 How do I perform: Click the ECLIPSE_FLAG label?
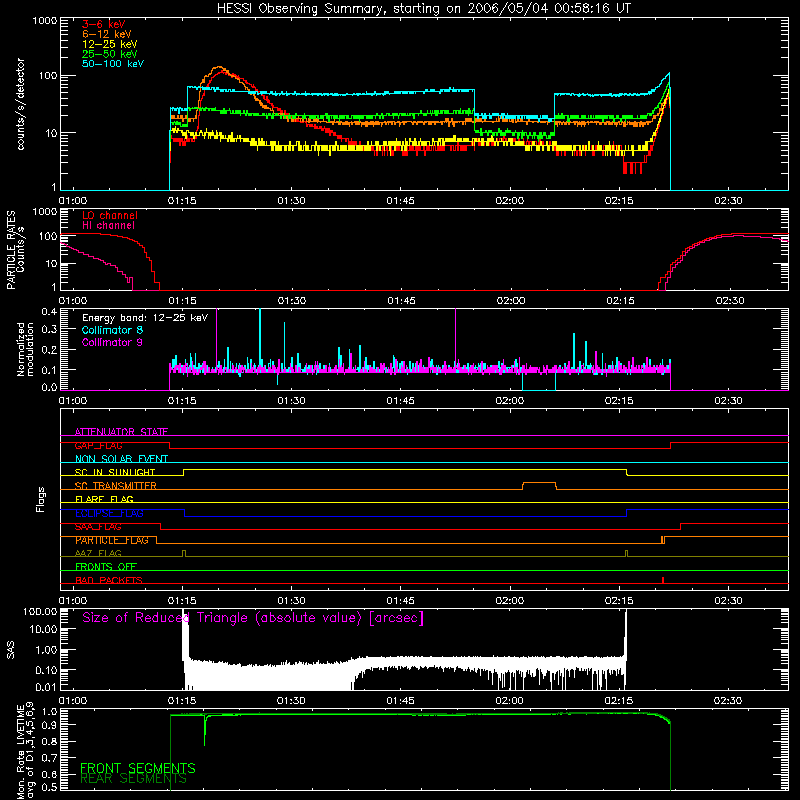[x=109, y=513]
